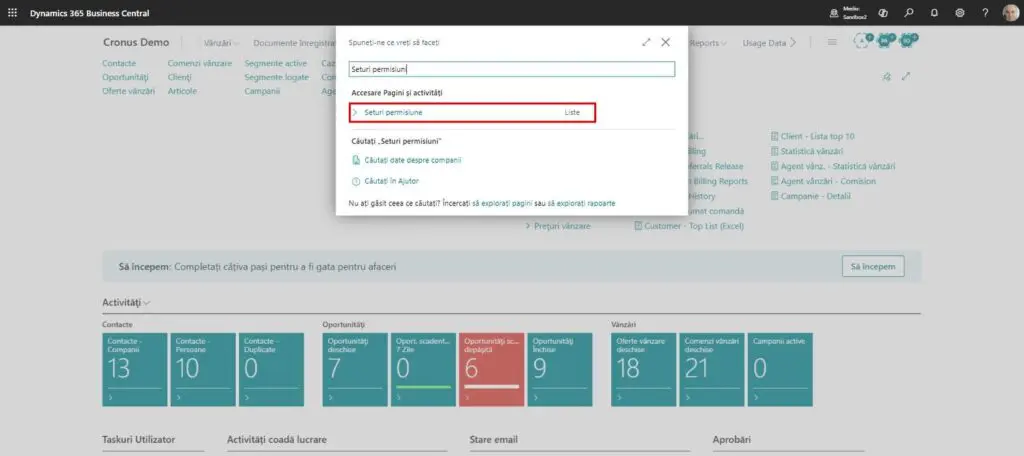
Task: Open the Oportunități închise tile showing 9
Action: coord(560,370)
